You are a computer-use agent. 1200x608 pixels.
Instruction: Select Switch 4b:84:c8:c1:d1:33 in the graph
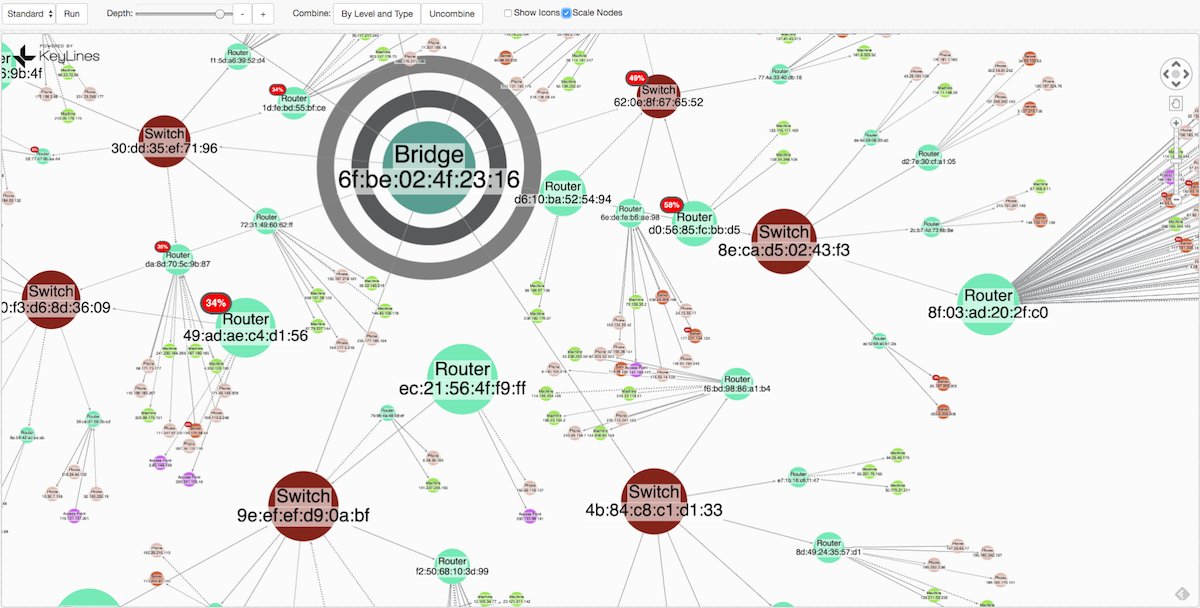click(x=654, y=492)
